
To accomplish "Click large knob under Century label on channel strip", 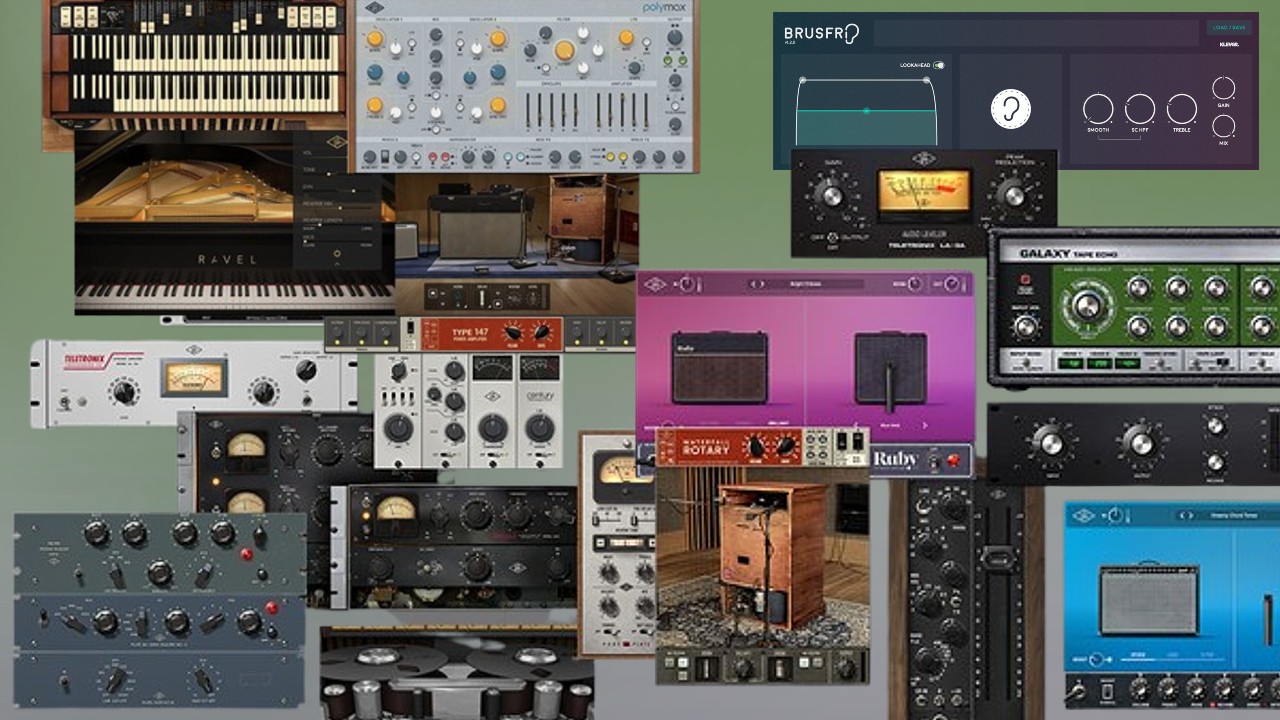I will point(540,429).
